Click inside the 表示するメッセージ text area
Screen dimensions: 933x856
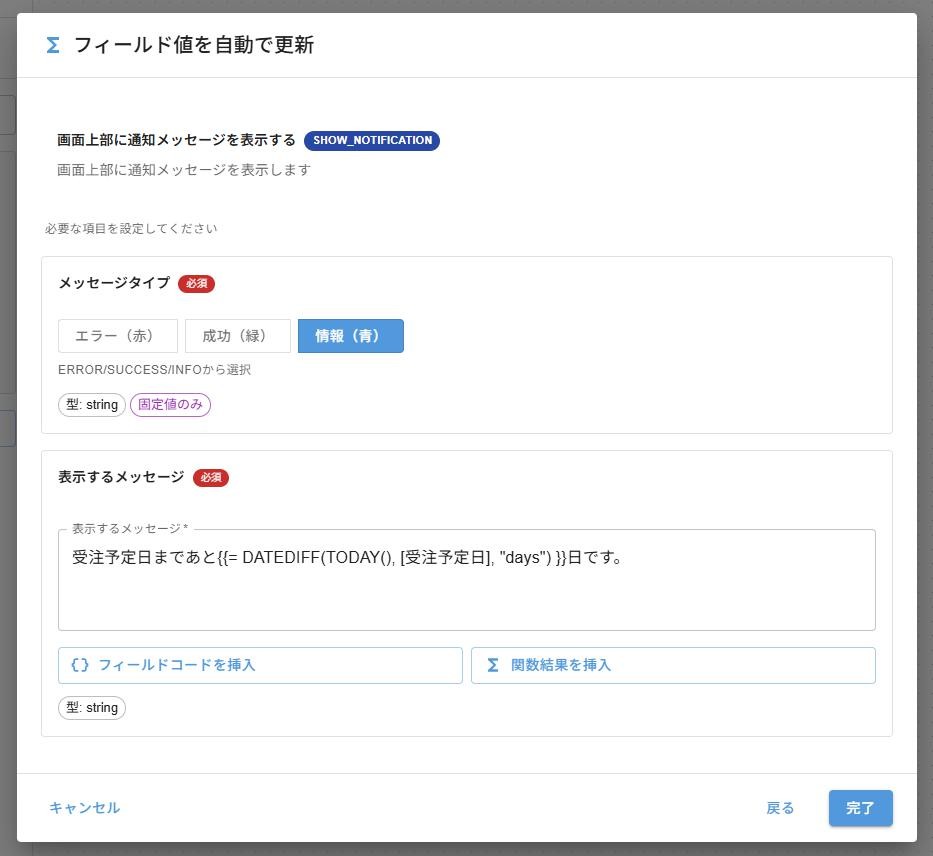(466, 580)
